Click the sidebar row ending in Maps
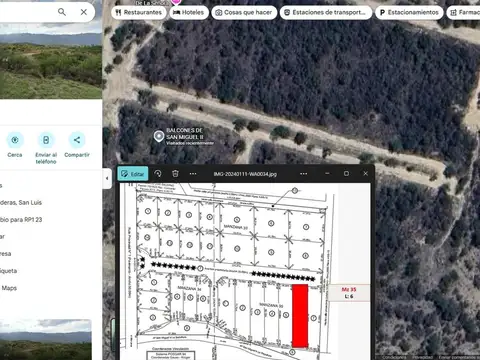The image size is (480, 360). pos(8,288)
